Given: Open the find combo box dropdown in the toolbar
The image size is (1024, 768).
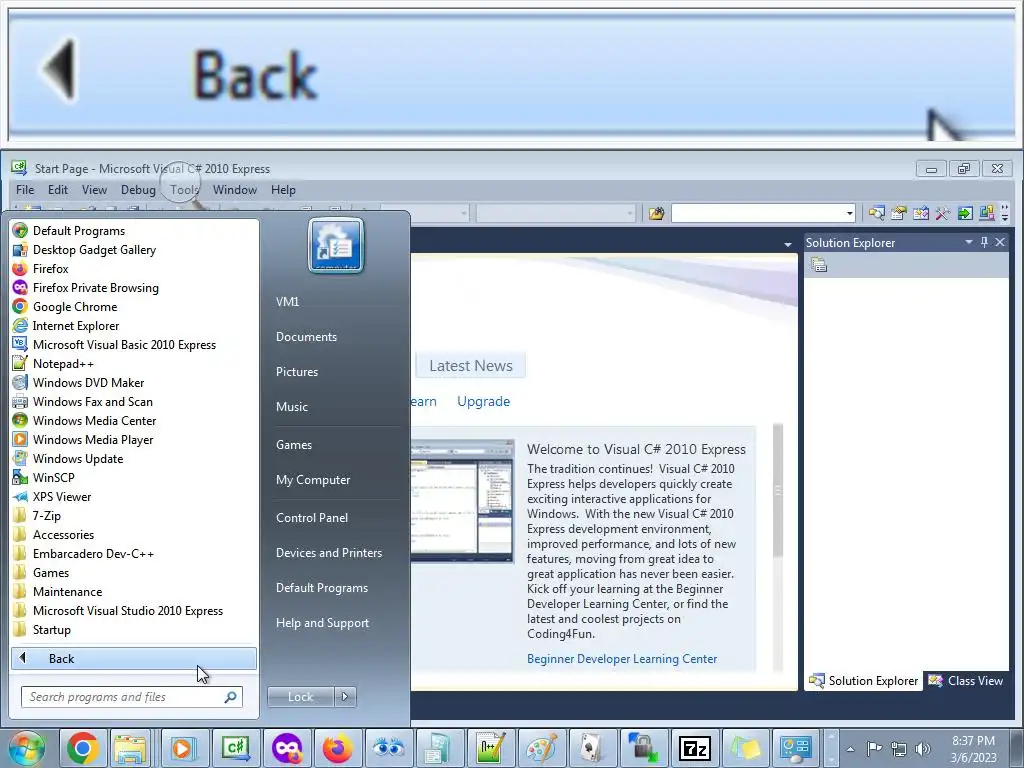Looking at the screenshot, I should pos(849,214).
